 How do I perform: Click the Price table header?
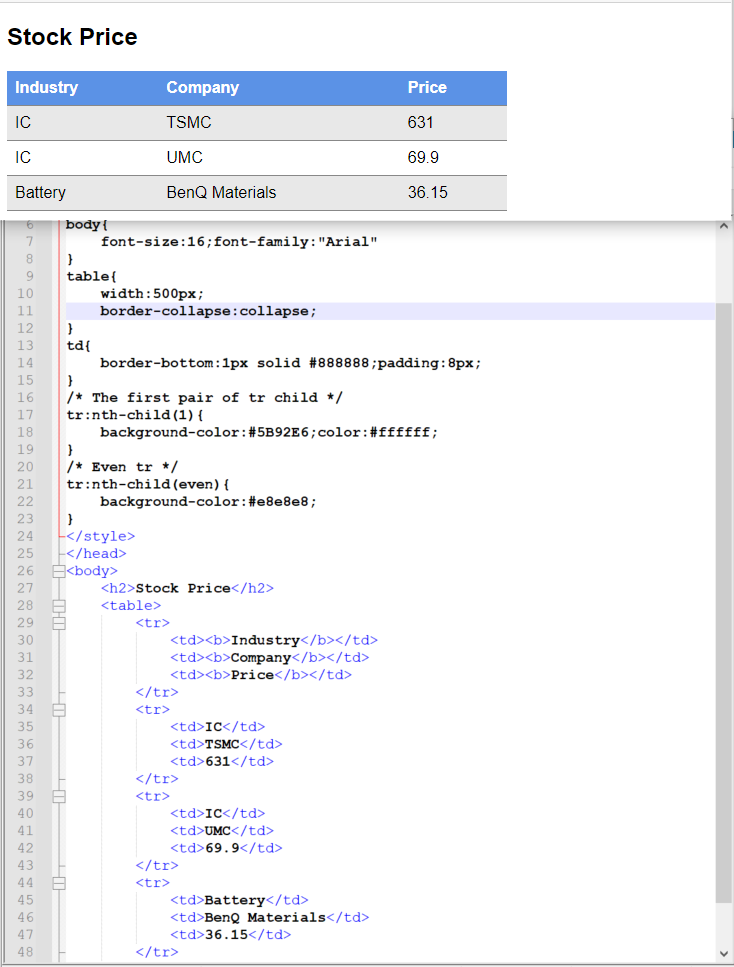pos(427,88)
